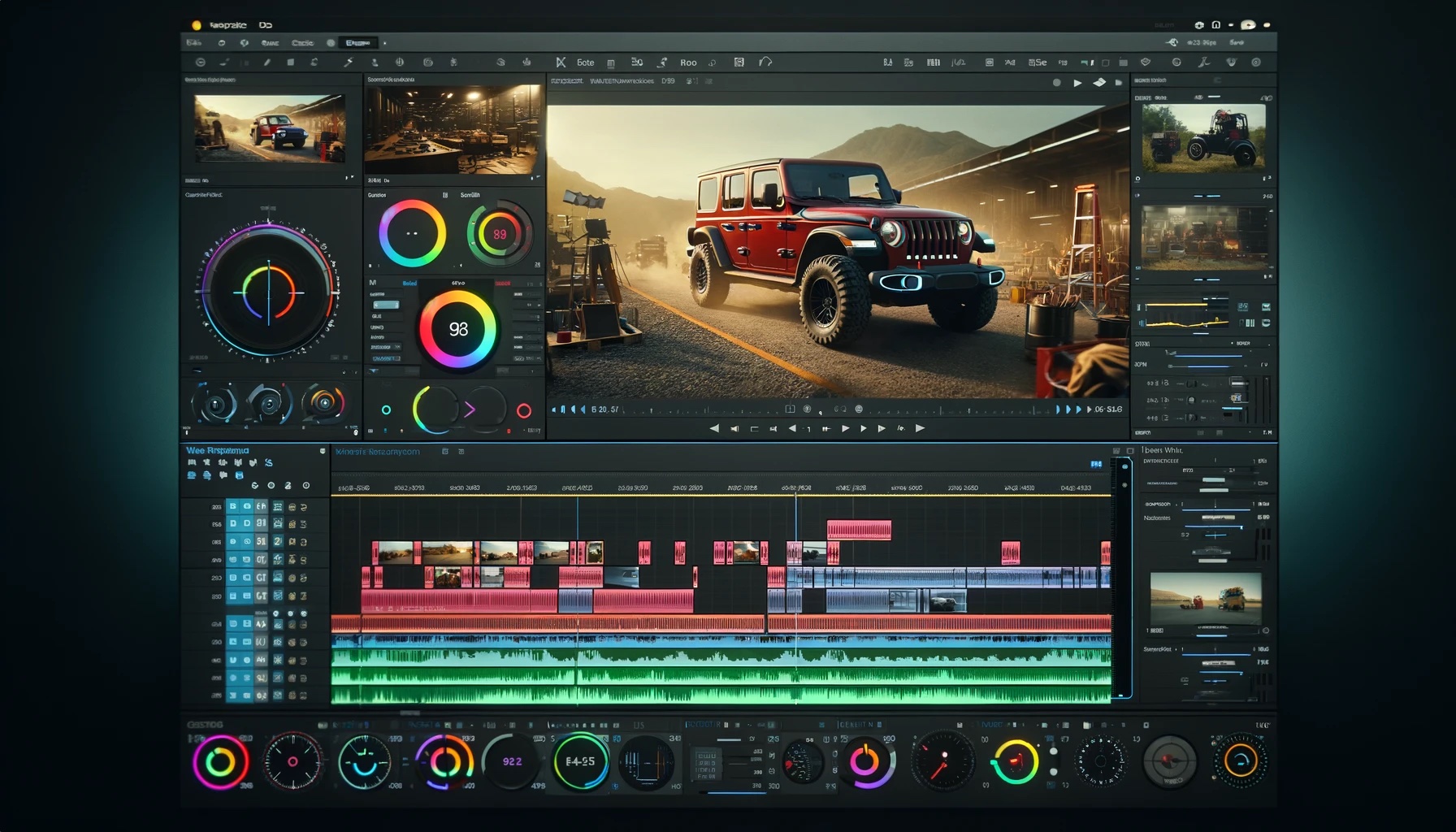1456x832 pixels.
Task: Choose the solid square tool in the top toolbar
Action: (x=290, y=63)
